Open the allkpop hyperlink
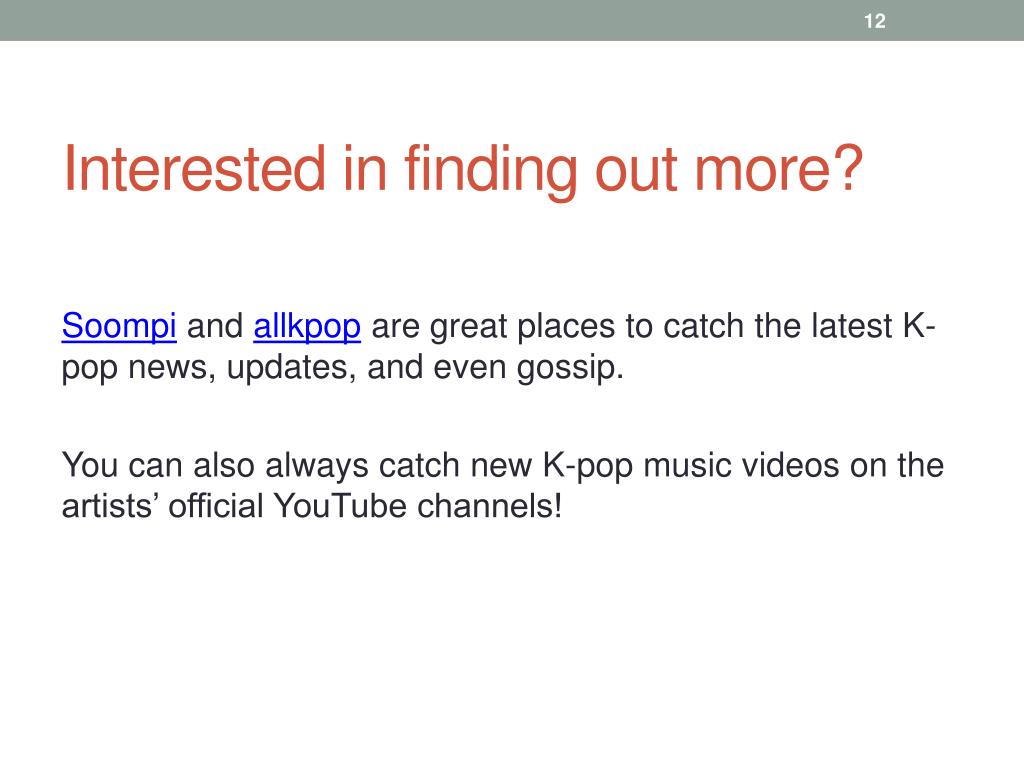The width and height of the screenshot is (1024, 768). point(307,326)
